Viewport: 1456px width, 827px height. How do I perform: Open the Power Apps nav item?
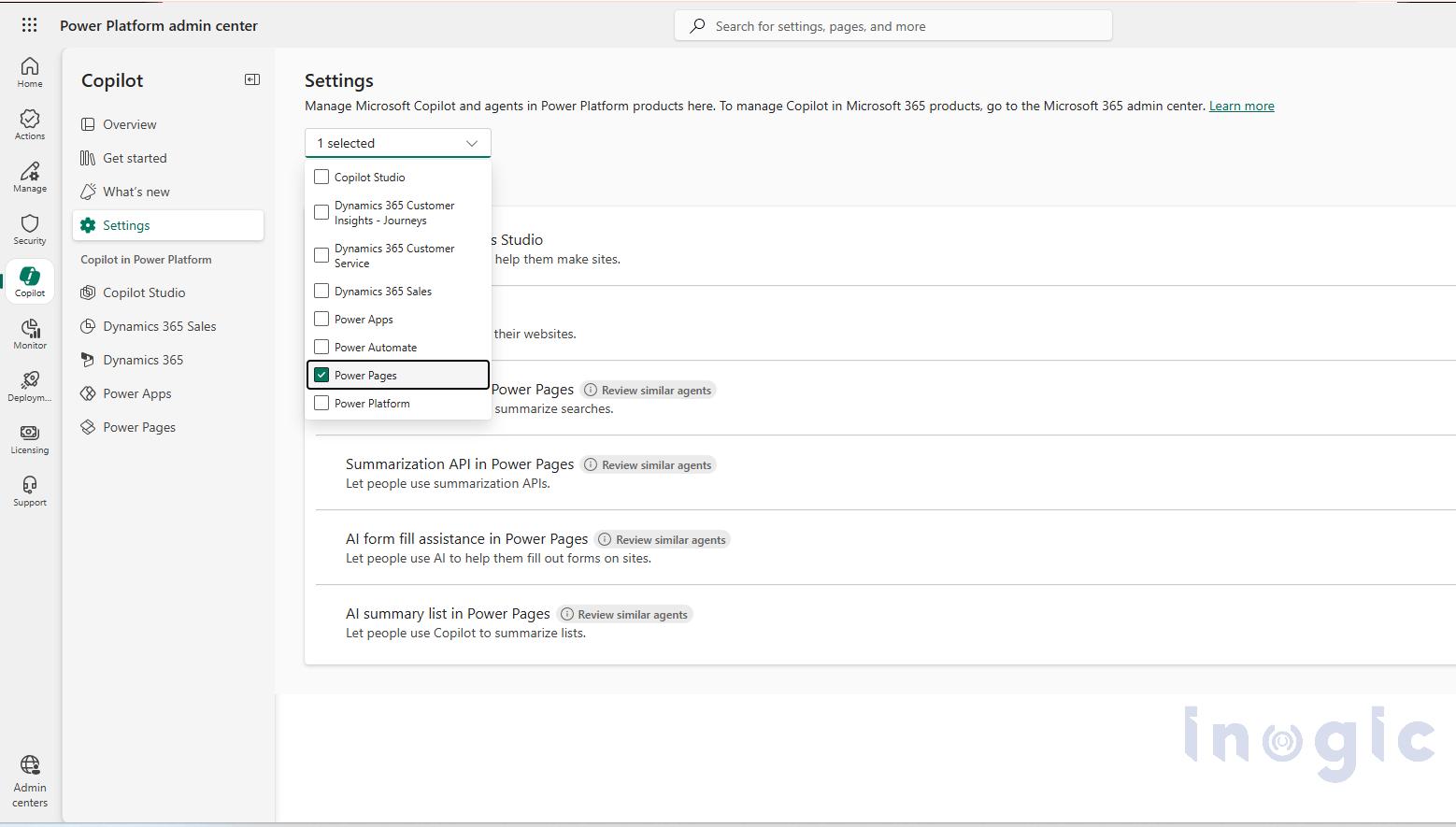tap(168, 393)
